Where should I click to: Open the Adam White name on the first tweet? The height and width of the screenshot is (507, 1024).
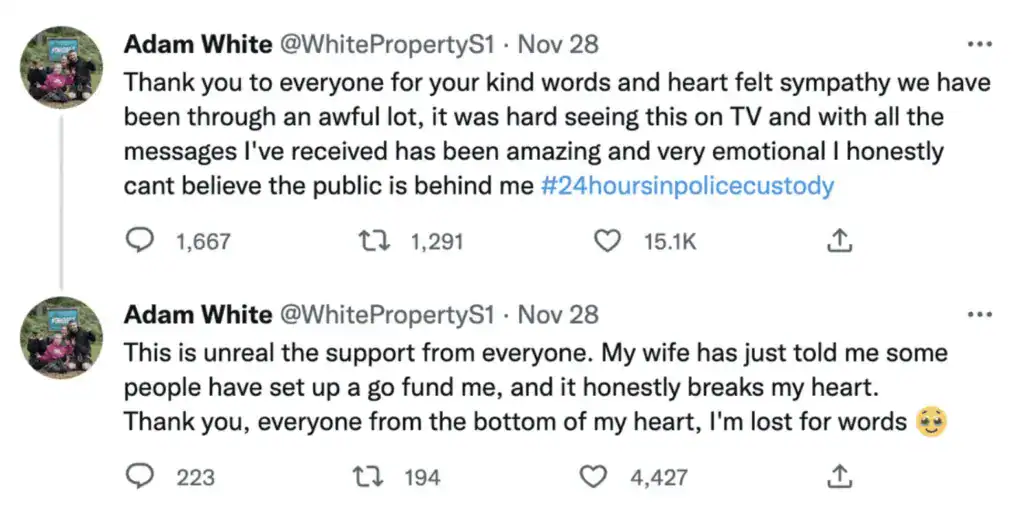click(x=197, y=45)
